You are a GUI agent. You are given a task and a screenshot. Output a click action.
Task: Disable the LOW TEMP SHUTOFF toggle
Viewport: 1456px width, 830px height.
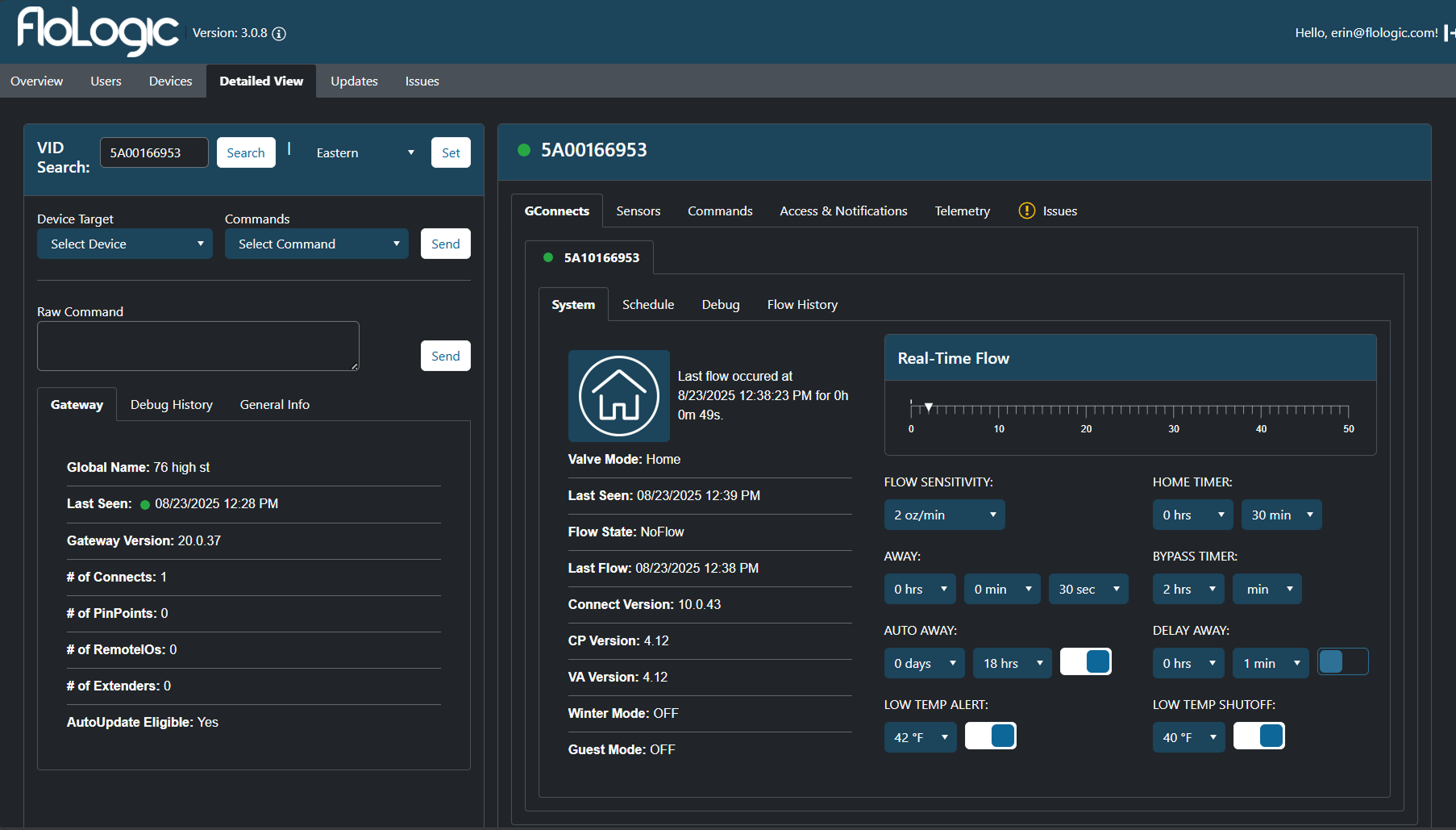tap(1259, 736)
